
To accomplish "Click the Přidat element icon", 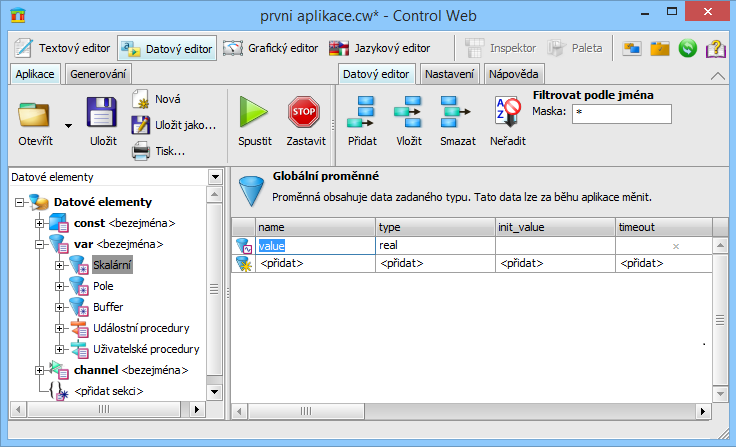I will pos(362,113).
